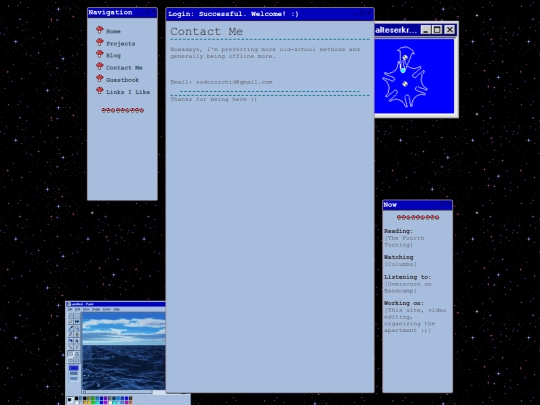540x405 pixels.
Task: Click the mushroom icon beside Blog
Action: (x=100, y=54)
